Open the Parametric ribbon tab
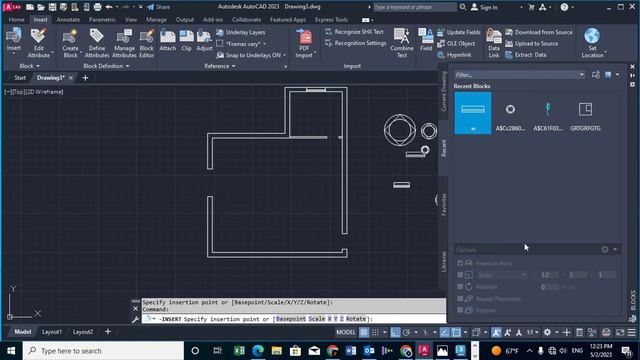Image resolution: width=640 pixels, height=360 pixels. coord(102,20)
